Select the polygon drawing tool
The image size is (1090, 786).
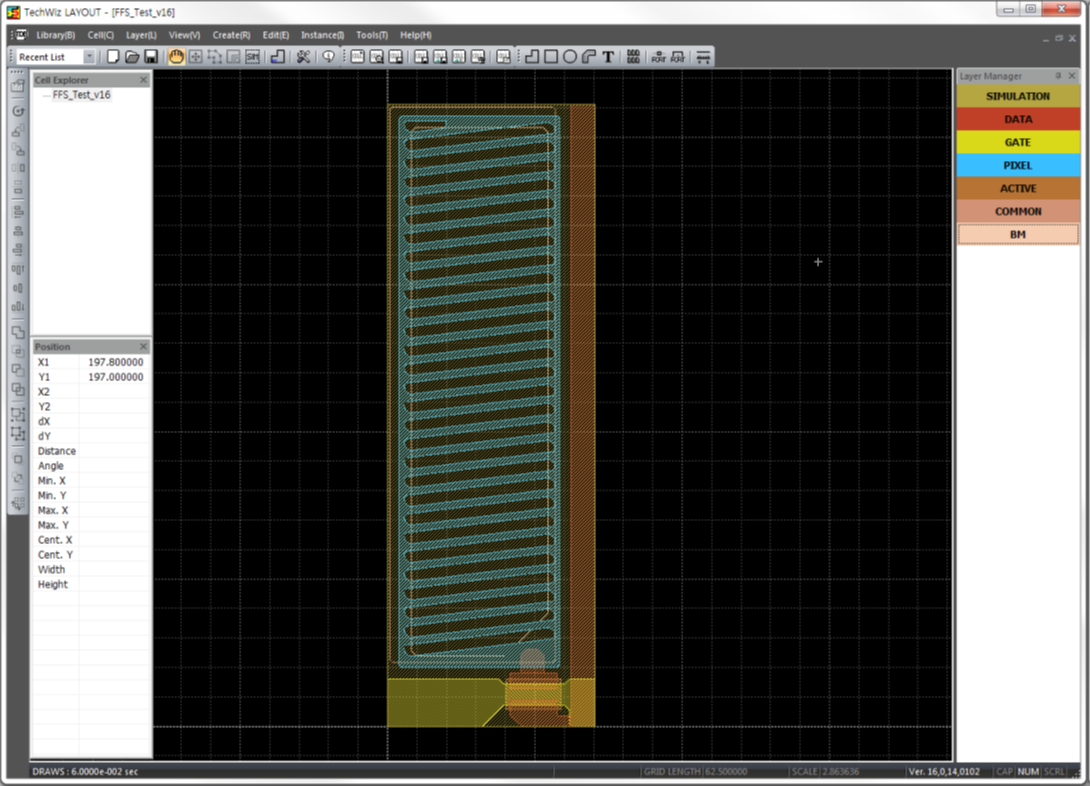(x=532, y=57)
